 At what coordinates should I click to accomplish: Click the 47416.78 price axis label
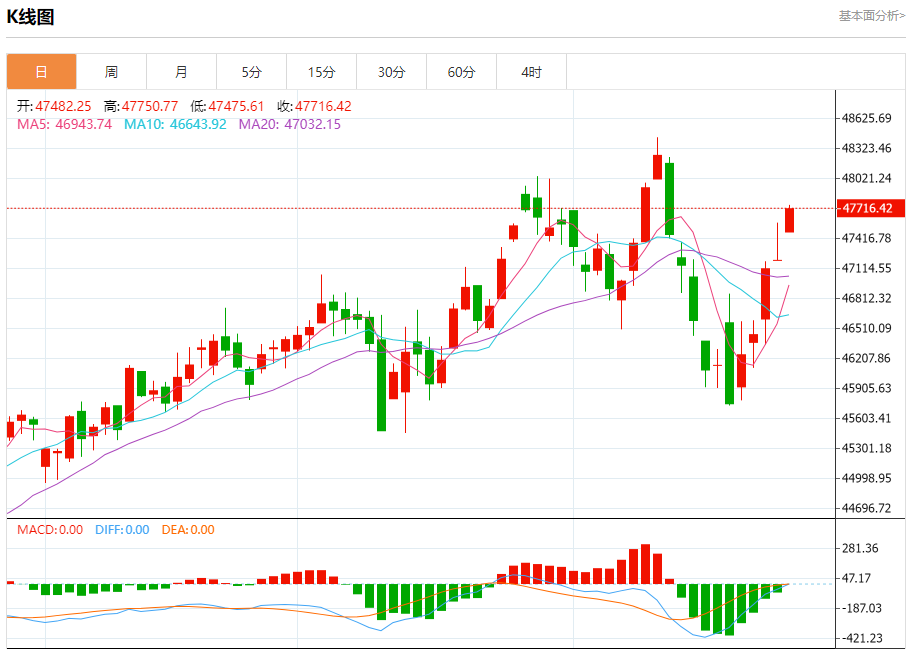click(867, 238)
